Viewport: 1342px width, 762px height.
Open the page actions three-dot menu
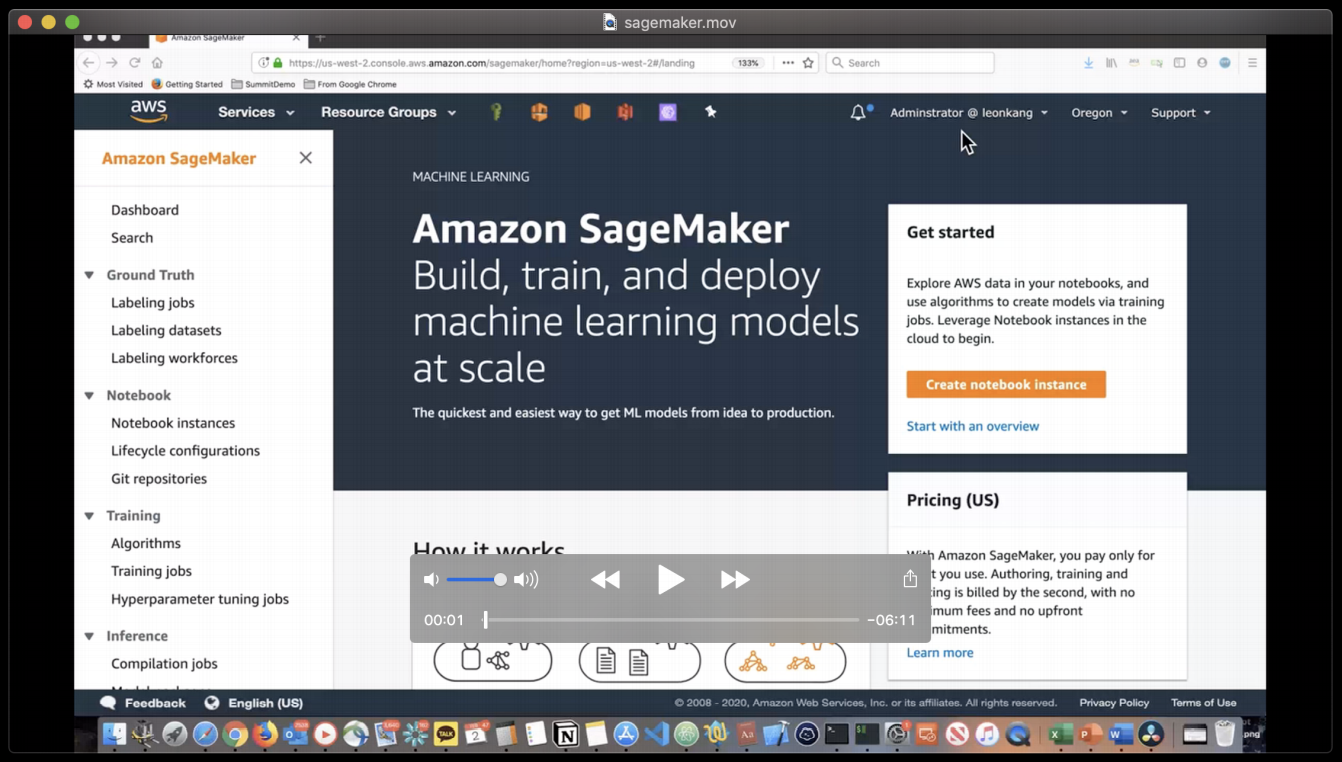(788, 62)
